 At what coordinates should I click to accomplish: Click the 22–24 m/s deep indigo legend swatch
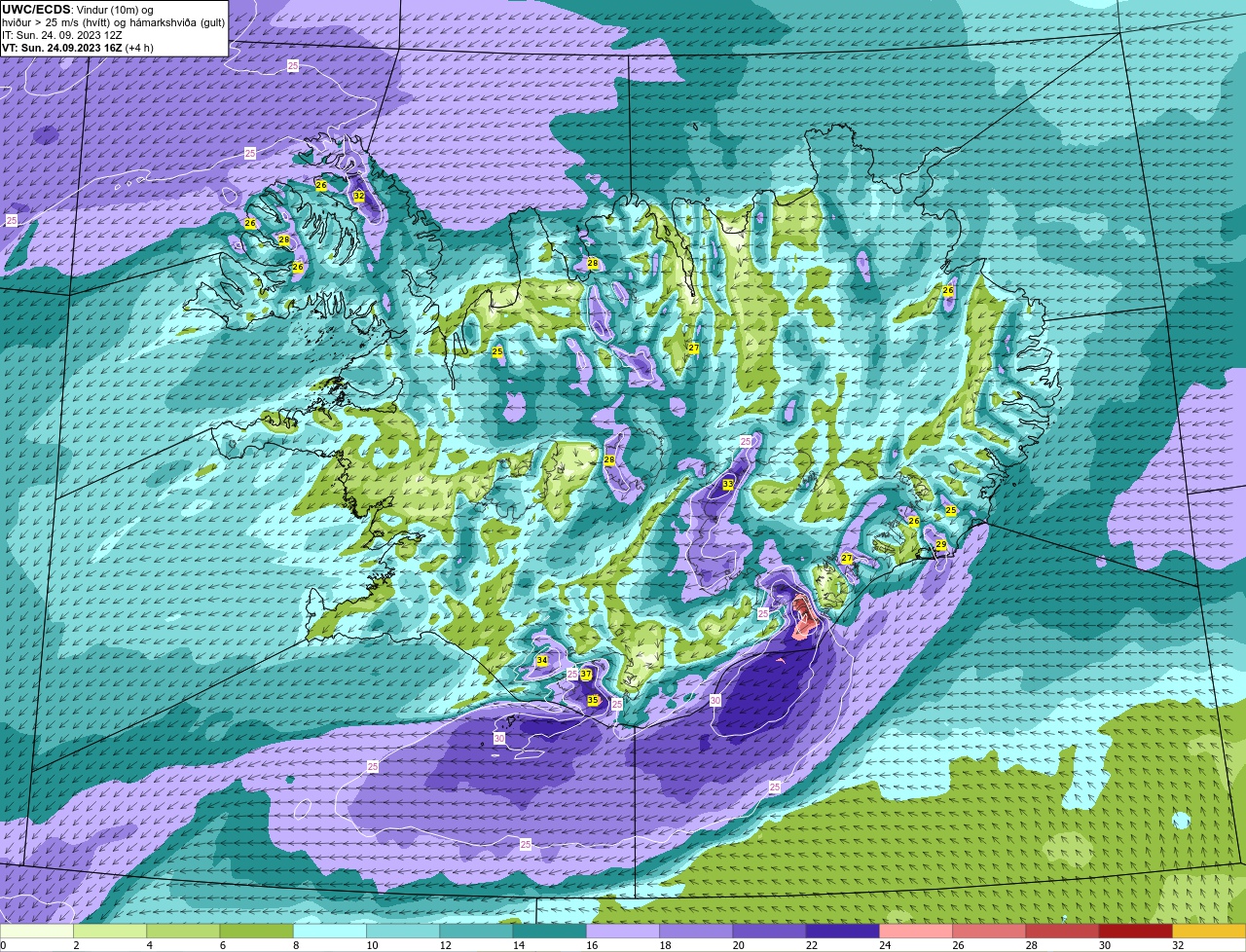point(843,931)
